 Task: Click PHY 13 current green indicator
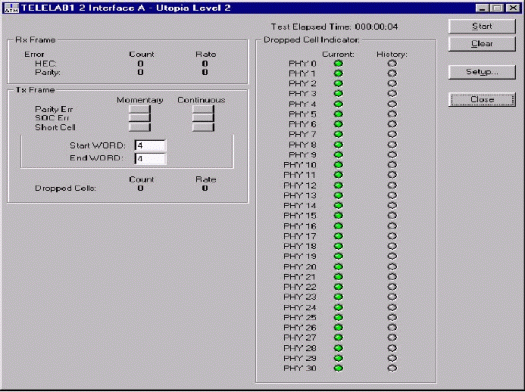(x=339, y=195)
